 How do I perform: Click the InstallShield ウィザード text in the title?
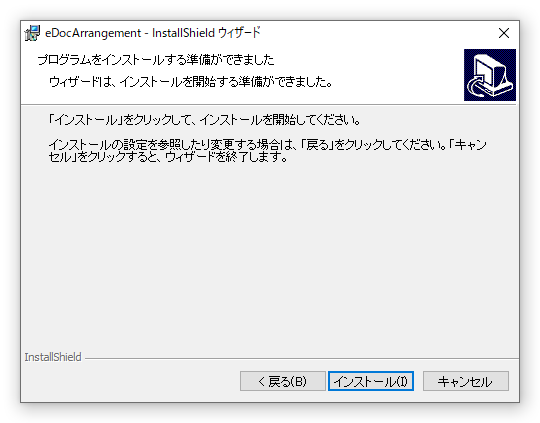tap(206, 33)
